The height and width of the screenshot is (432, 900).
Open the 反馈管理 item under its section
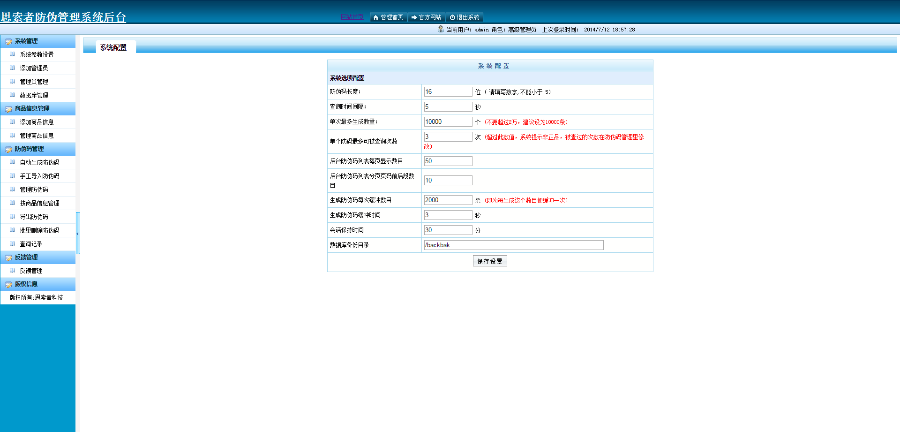31,270
